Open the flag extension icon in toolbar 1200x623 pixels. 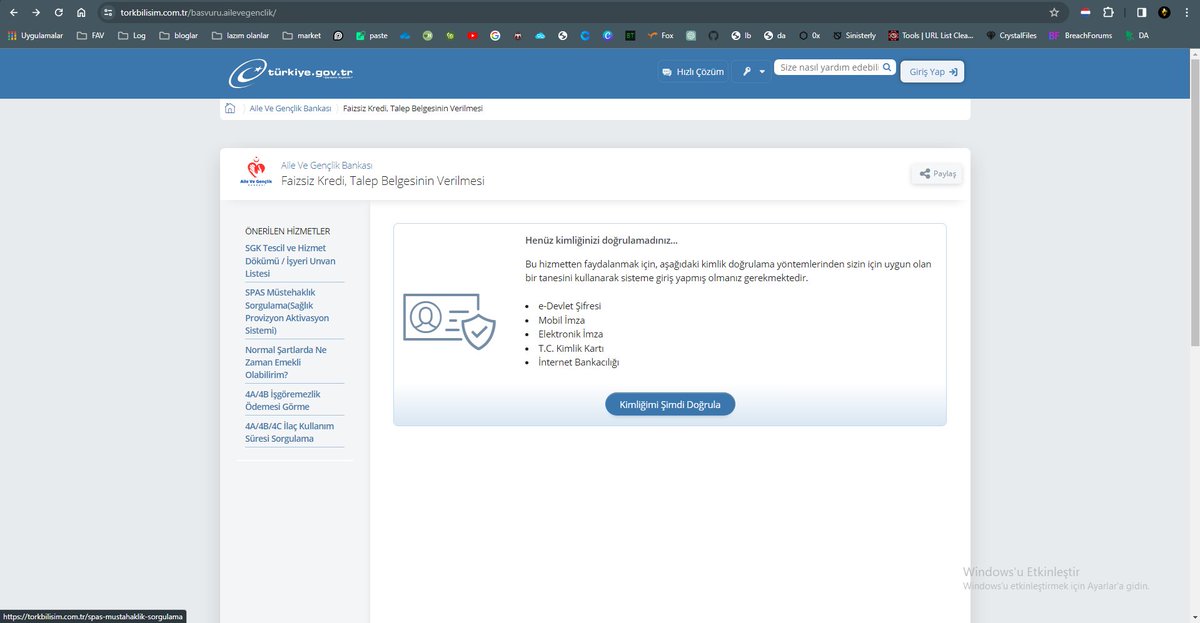click(x=1085, y=13)
